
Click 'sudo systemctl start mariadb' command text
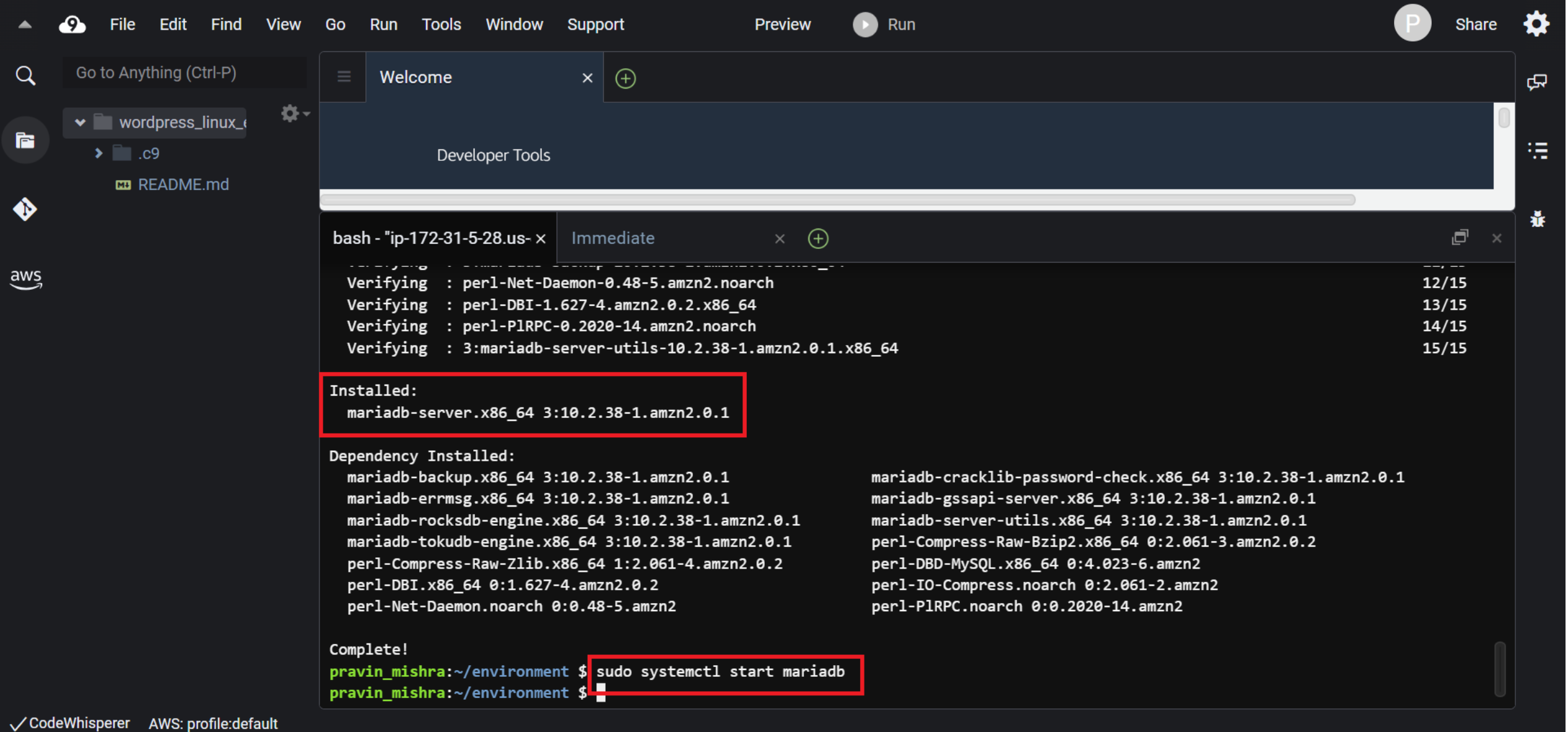[x=720, y=672]
